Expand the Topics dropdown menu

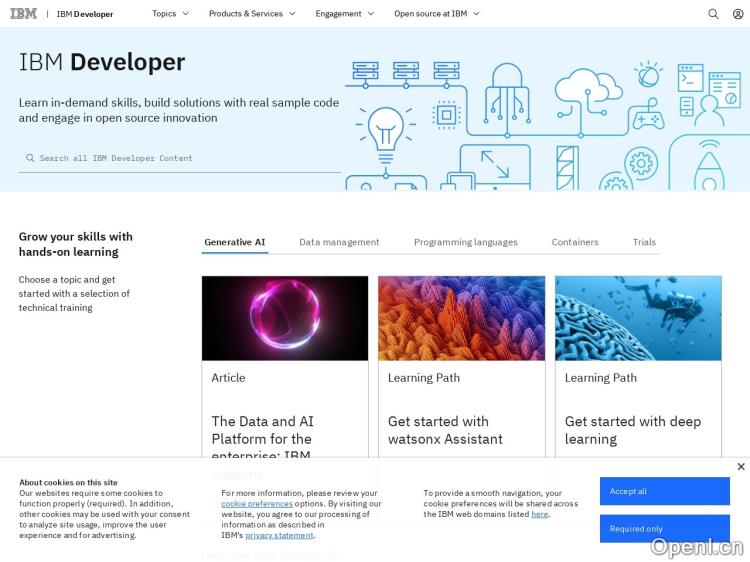pyautogui.click(x=169, y=14)
